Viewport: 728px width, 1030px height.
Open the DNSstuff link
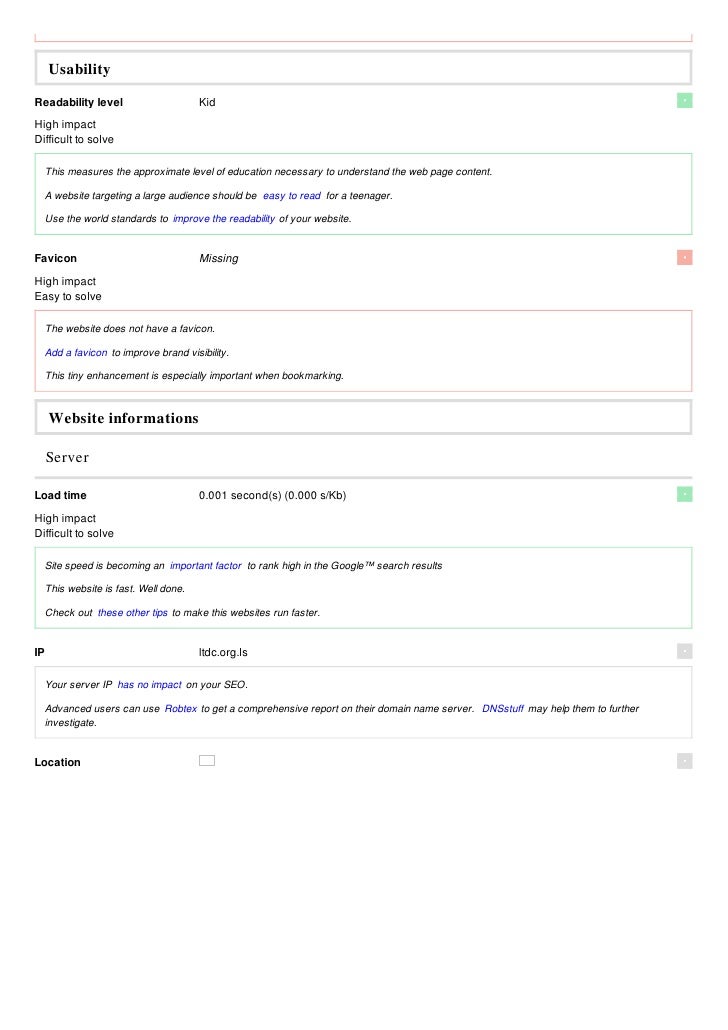tap(503, 709)
